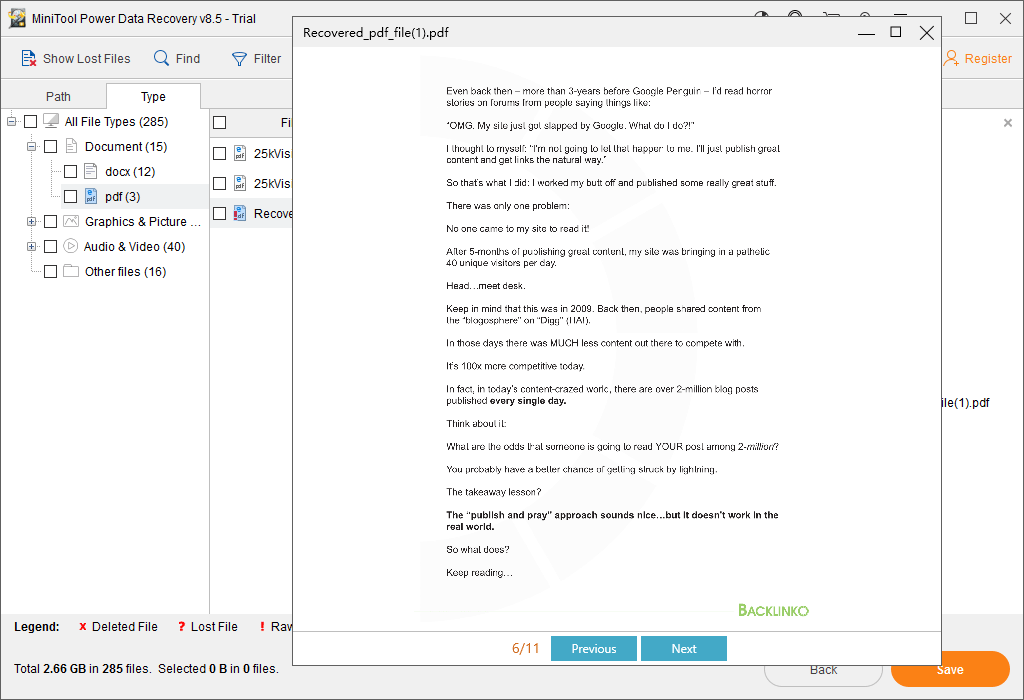Click the Lost File question mark legend icon

[182, 626]
